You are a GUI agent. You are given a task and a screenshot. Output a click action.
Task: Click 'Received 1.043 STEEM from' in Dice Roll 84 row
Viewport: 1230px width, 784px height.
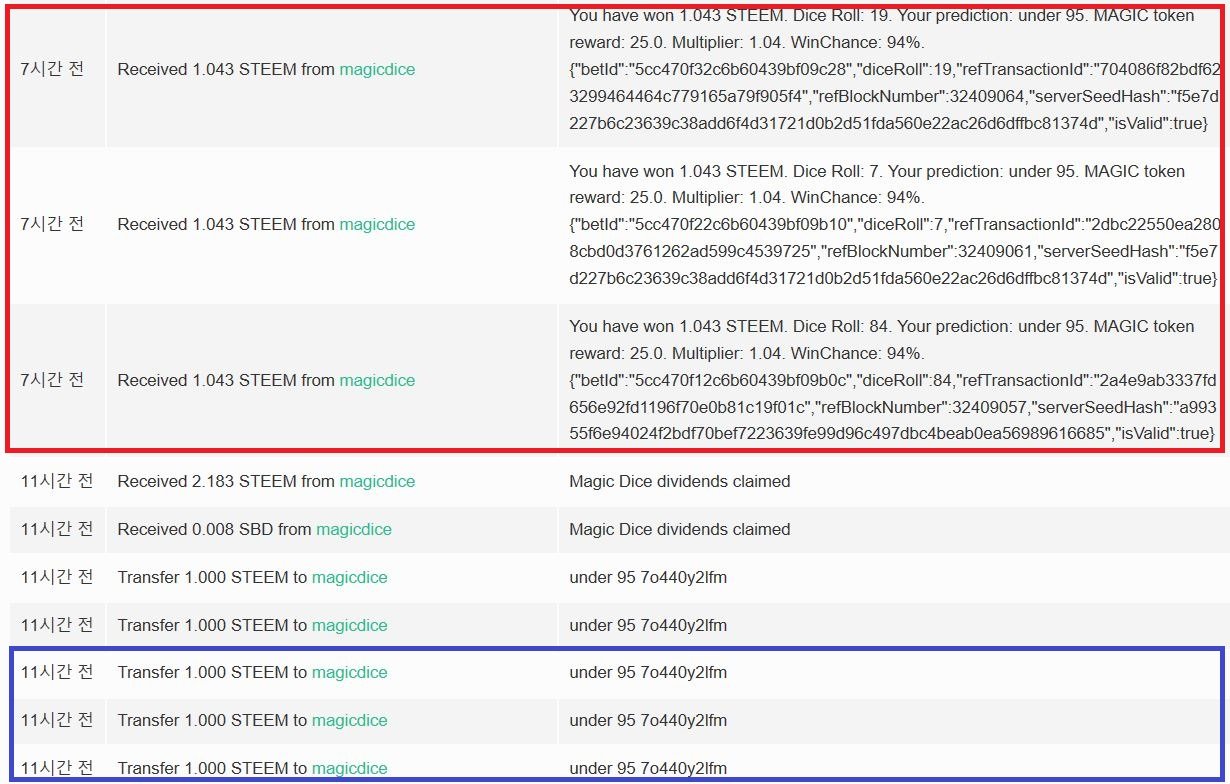(x=226, y=380)
